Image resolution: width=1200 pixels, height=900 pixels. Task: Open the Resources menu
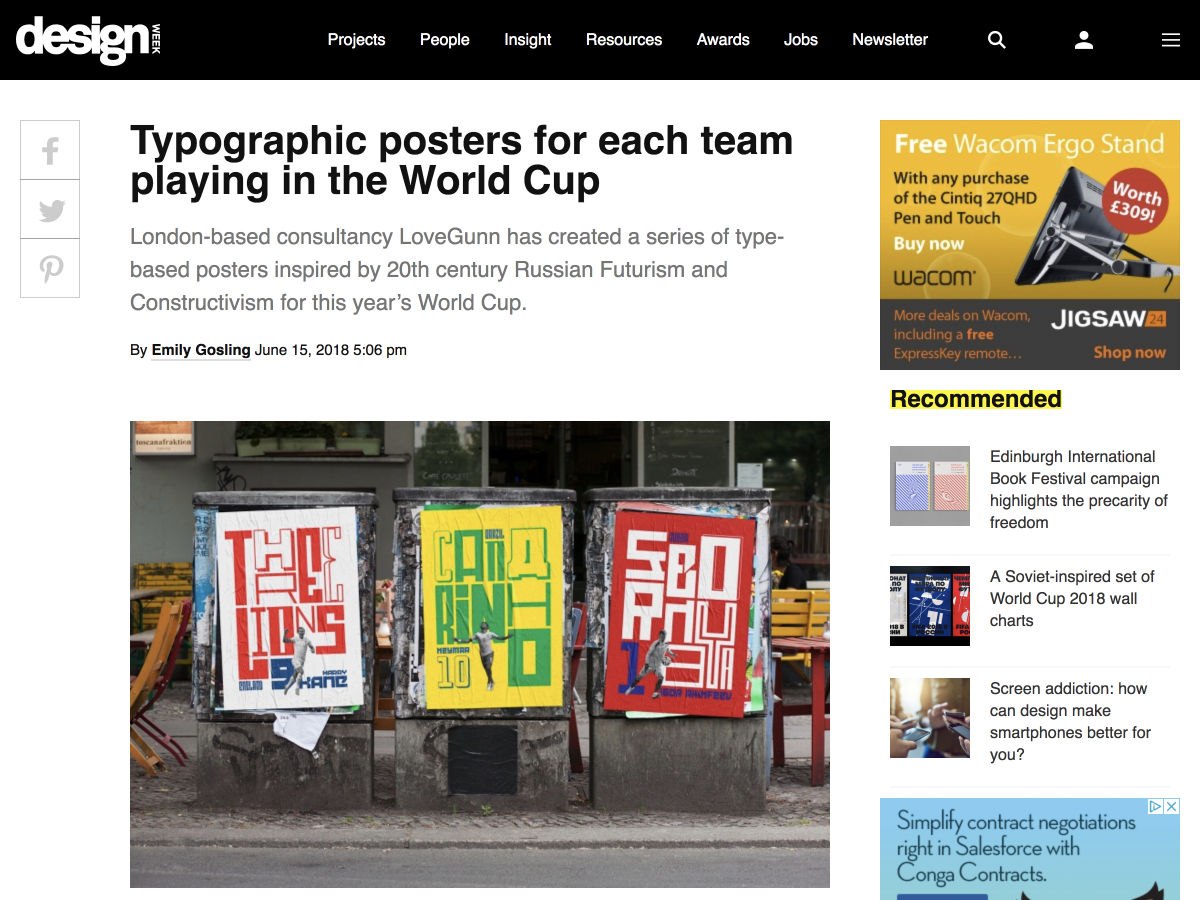tap(623, 40)
